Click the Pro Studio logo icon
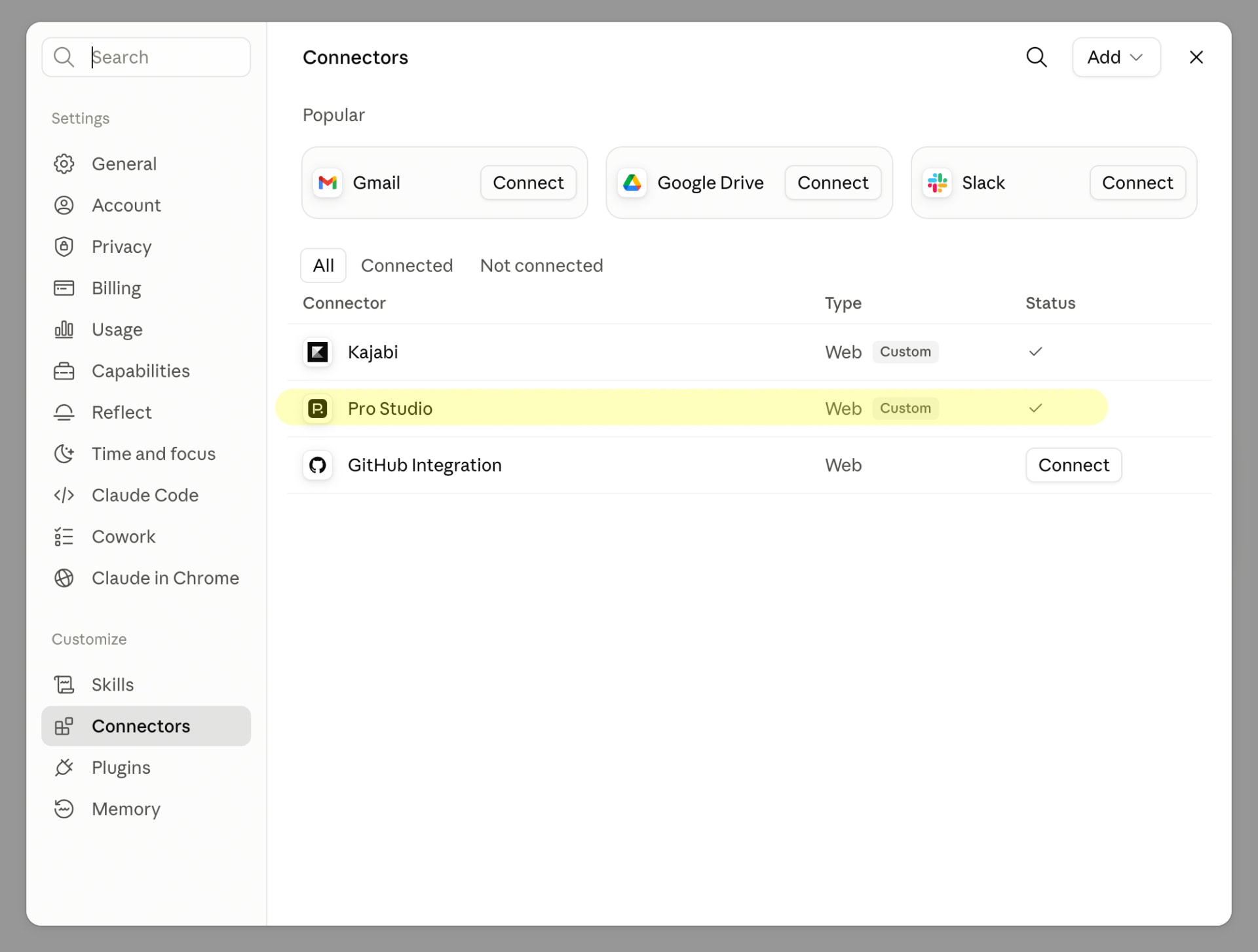Image resolution: width=1258 pixels, height=952 pixels. [x=318, y=409]
